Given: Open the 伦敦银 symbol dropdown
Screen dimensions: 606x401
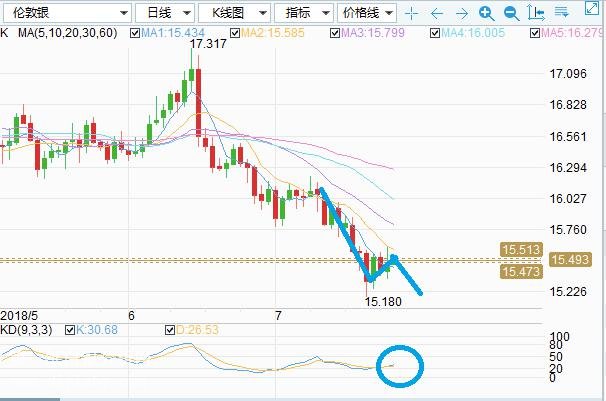Looking at the screenshot, I should [x=68, y=13].
